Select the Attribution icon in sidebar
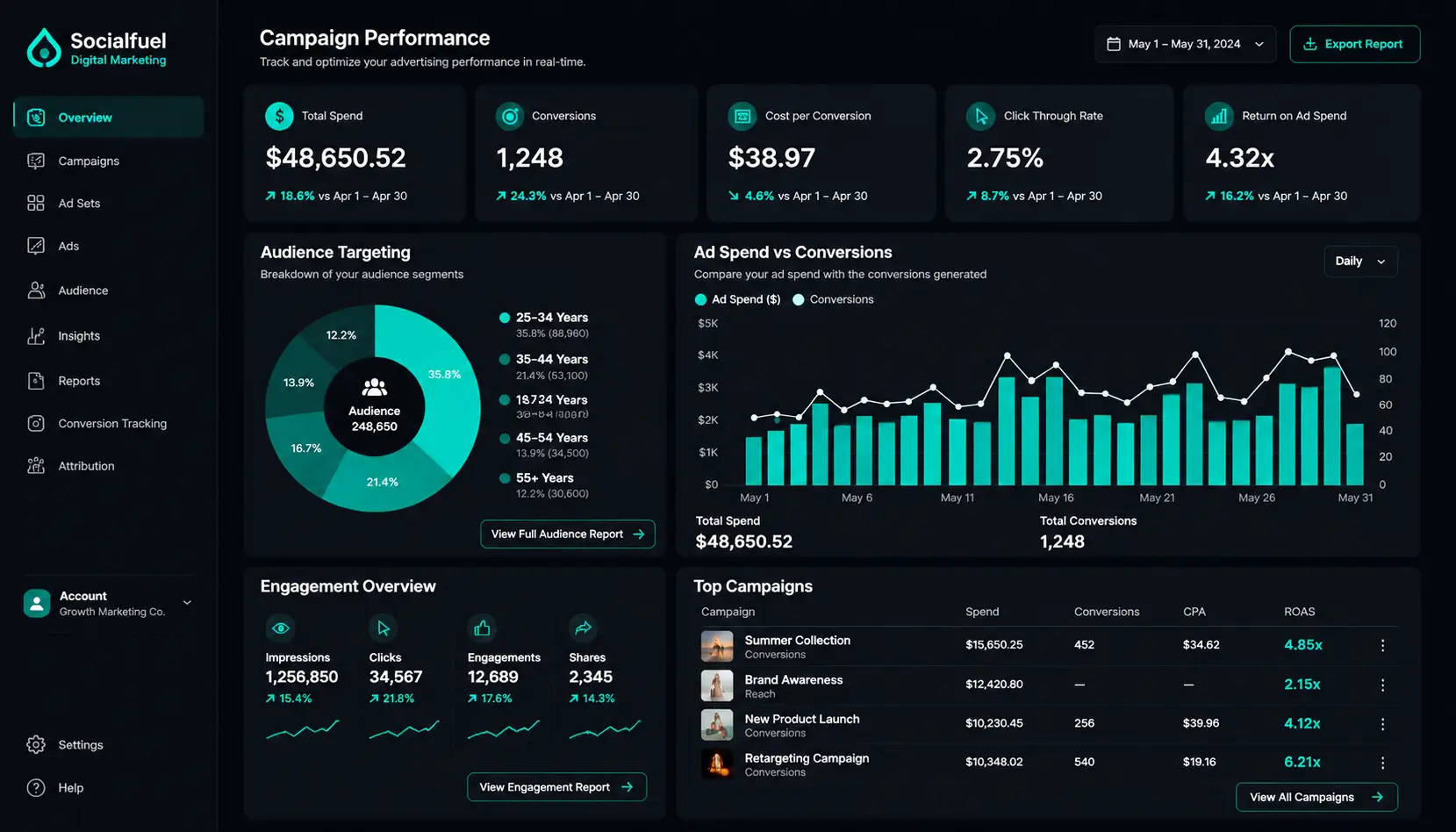 [x=36, y=466]
